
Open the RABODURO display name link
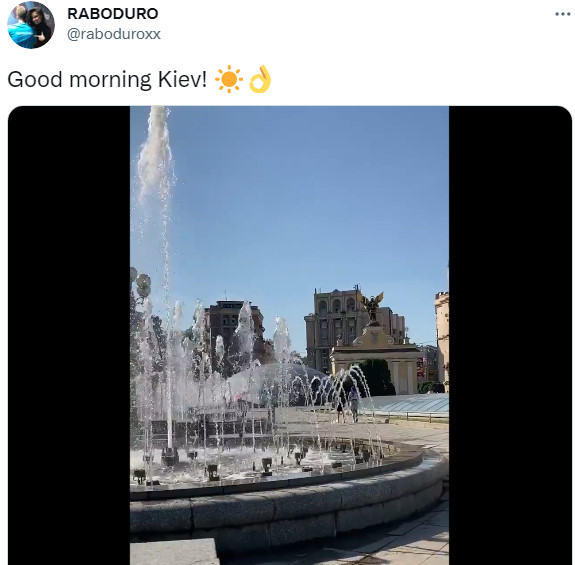(x=113, y=14)
